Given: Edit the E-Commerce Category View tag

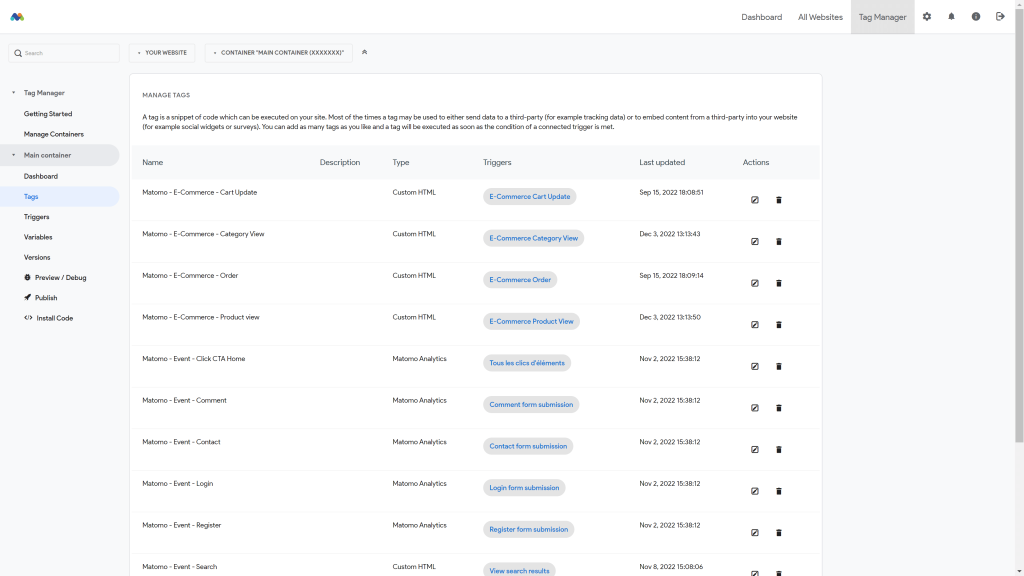Looking at the screenshot, I should pyautogui.click(x=754, y=242).
